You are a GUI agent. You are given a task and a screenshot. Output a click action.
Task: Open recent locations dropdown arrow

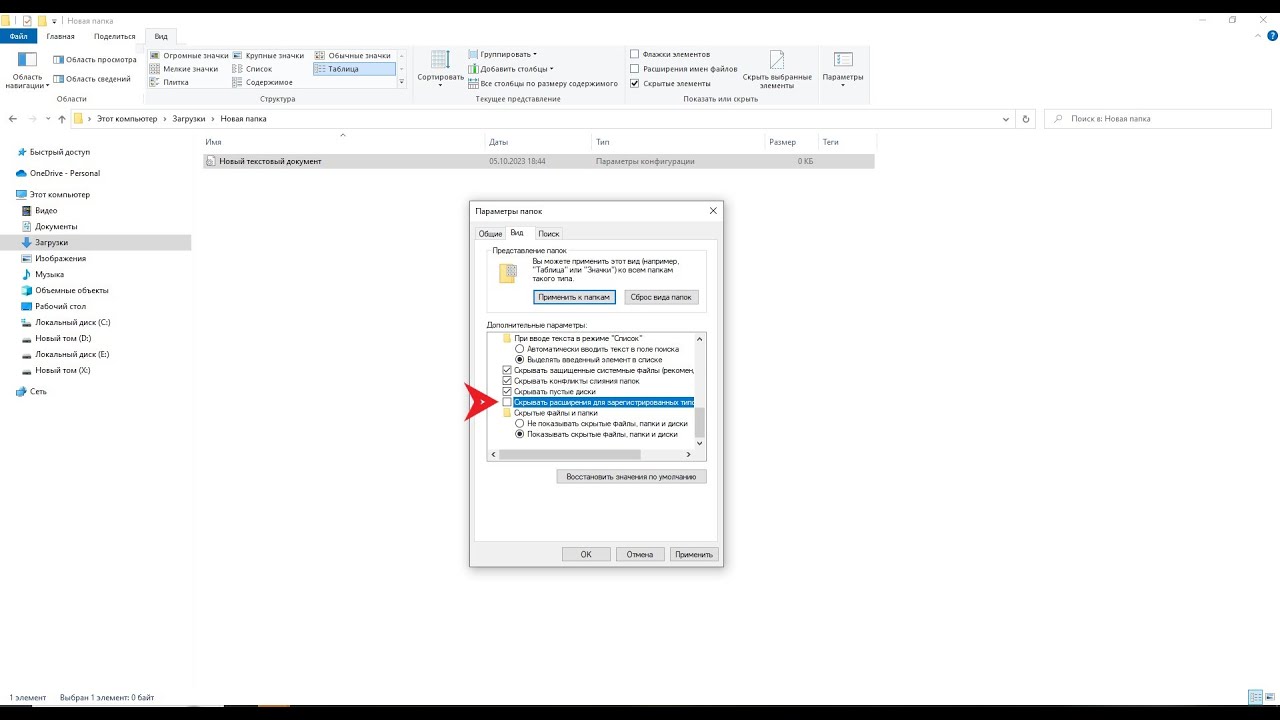47,119
